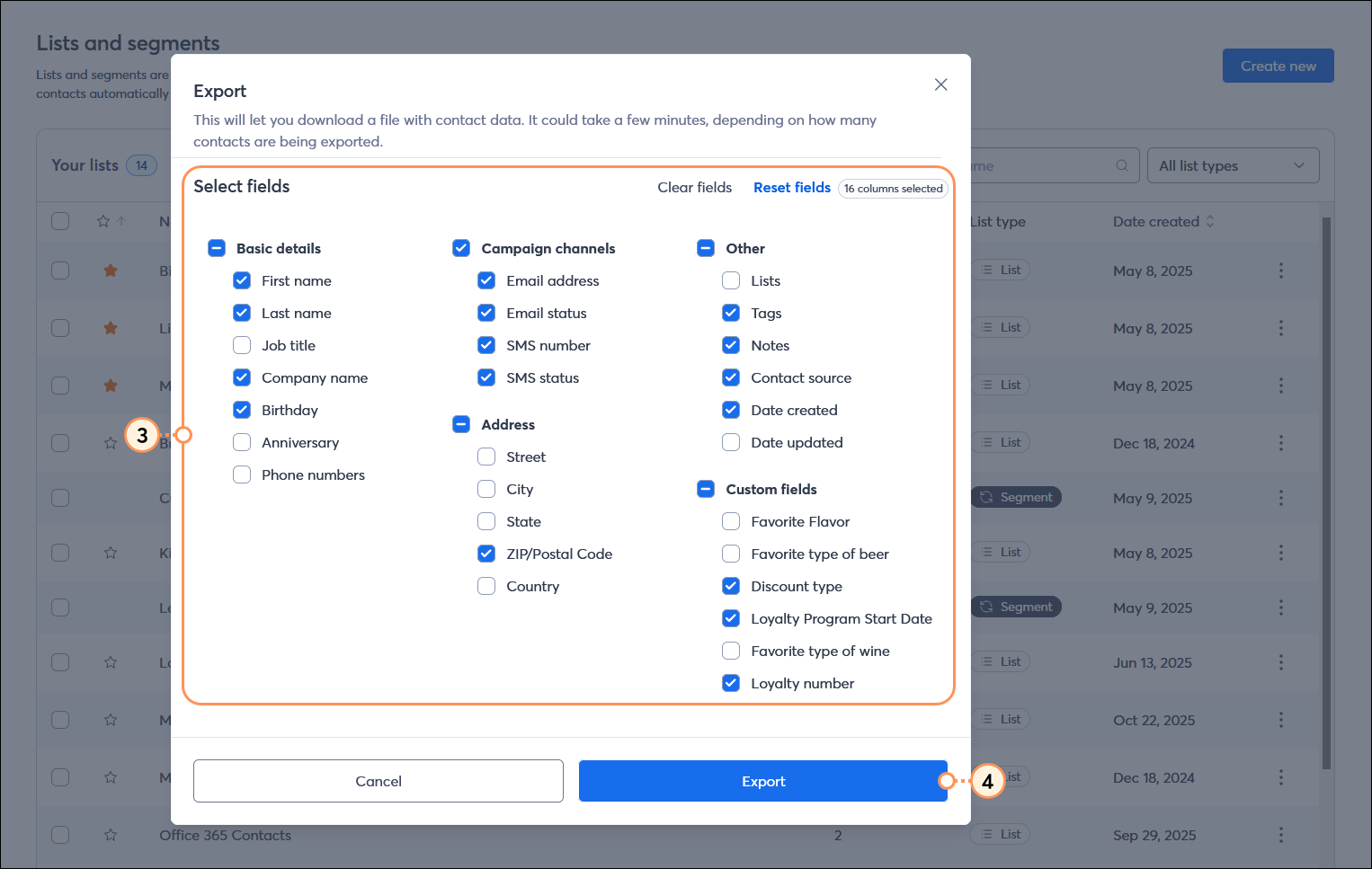Close the Export dialog with the X icon
1372x869 pixels.
[940, 84]
